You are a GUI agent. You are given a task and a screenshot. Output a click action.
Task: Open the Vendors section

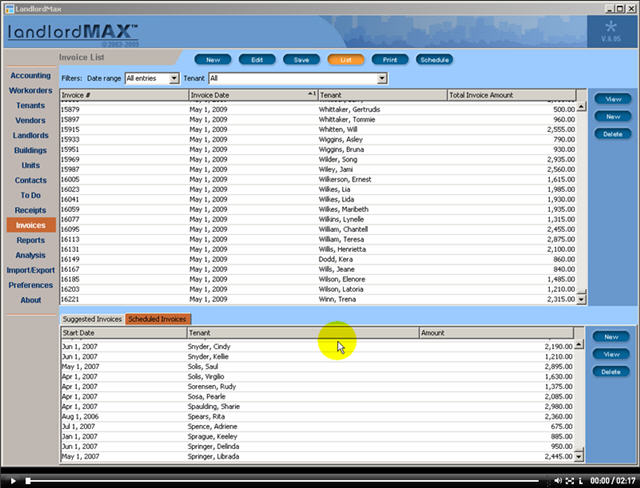[31, 120]
